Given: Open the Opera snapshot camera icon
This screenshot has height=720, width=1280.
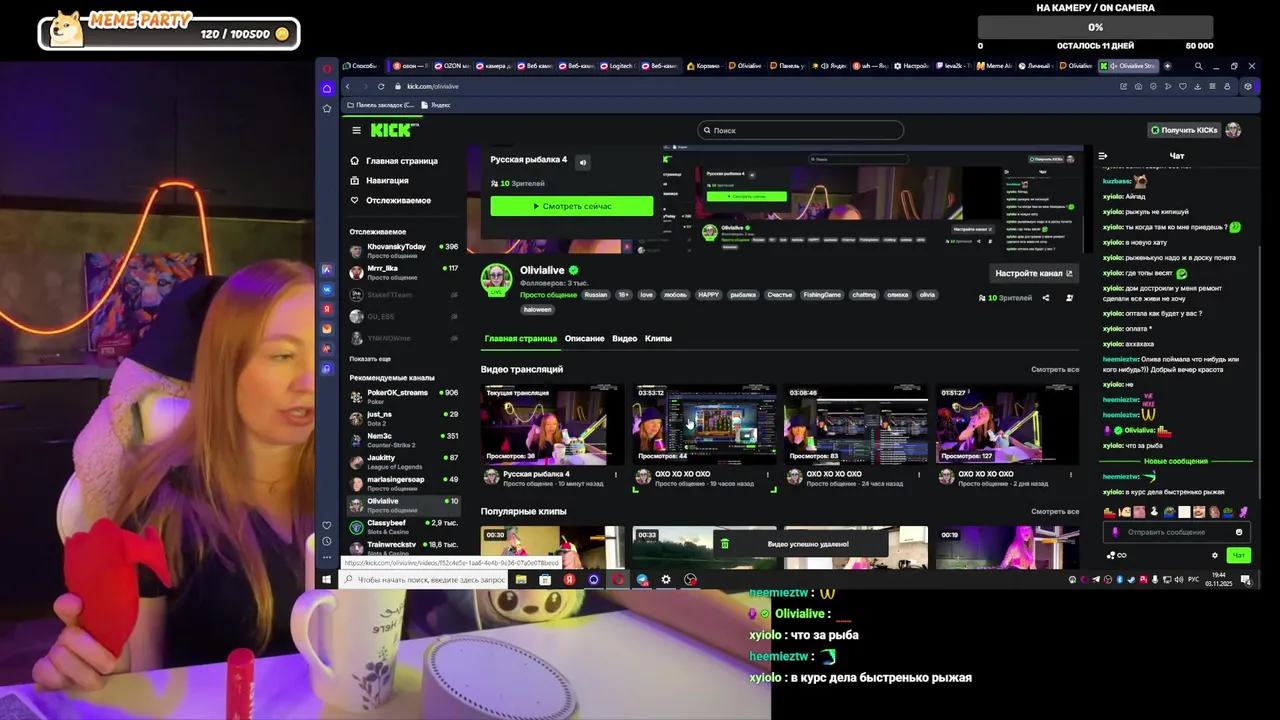Looking at the screenshot, I should (x=1138, y=86).
